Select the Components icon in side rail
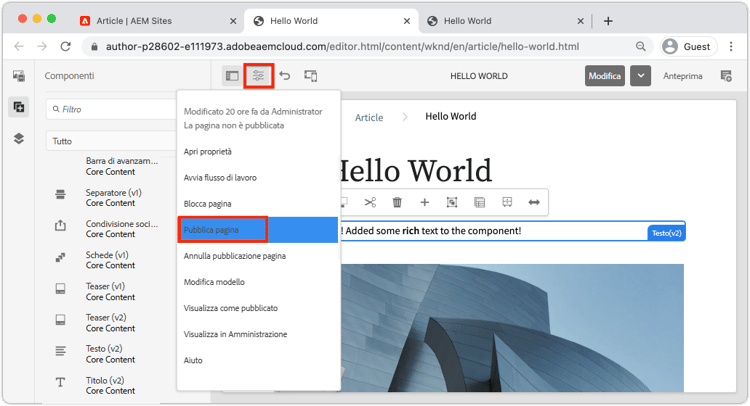Image resolution: width=750 pixels, height=406 pixels. tap(19, 107)
